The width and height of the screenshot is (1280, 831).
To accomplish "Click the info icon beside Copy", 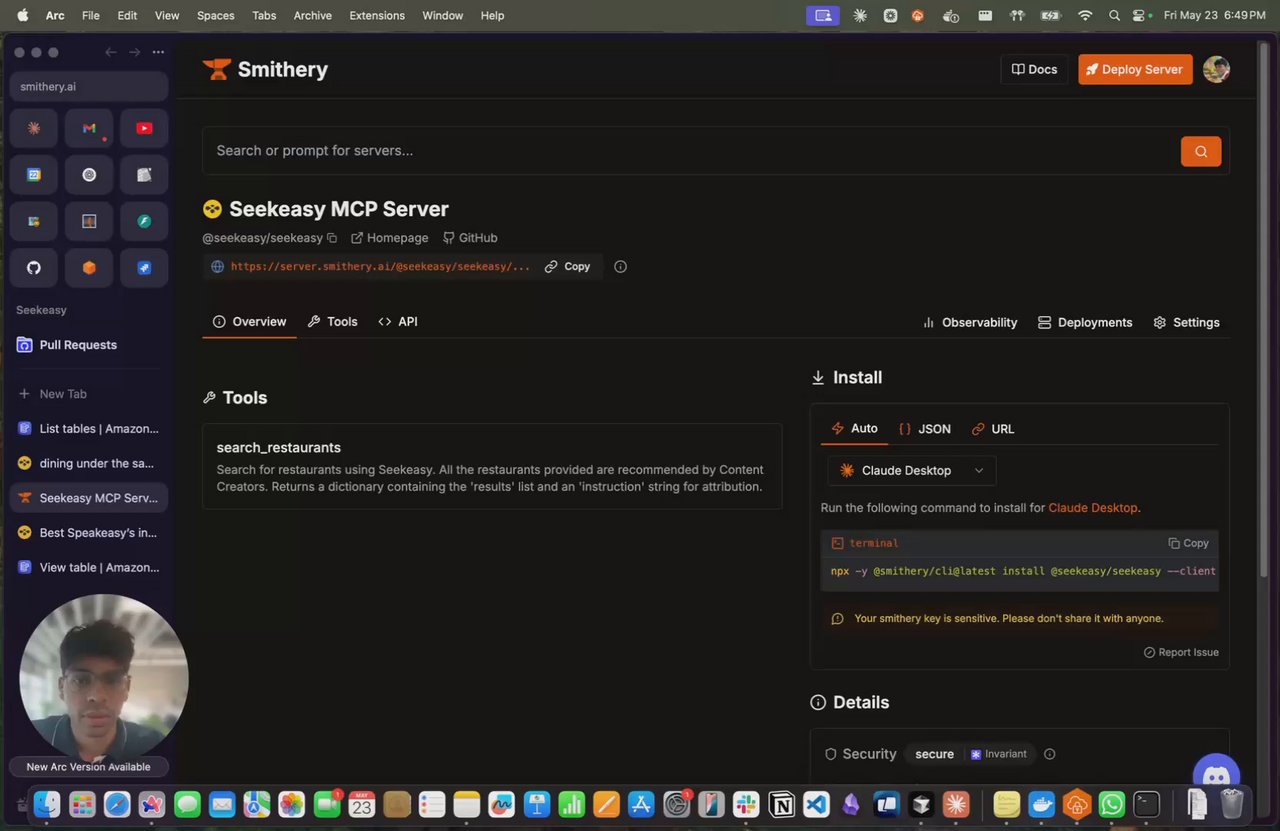I will click(620, 267).
